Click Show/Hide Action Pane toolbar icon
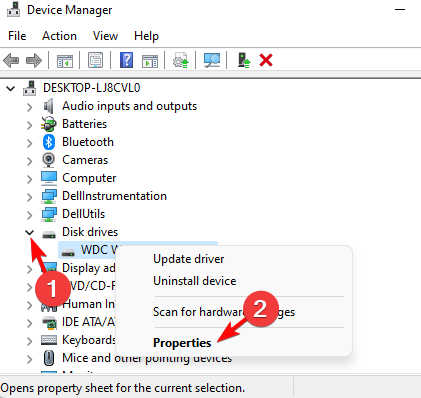Viewport: 421px width, 398px height. click(x=150, y=61)
